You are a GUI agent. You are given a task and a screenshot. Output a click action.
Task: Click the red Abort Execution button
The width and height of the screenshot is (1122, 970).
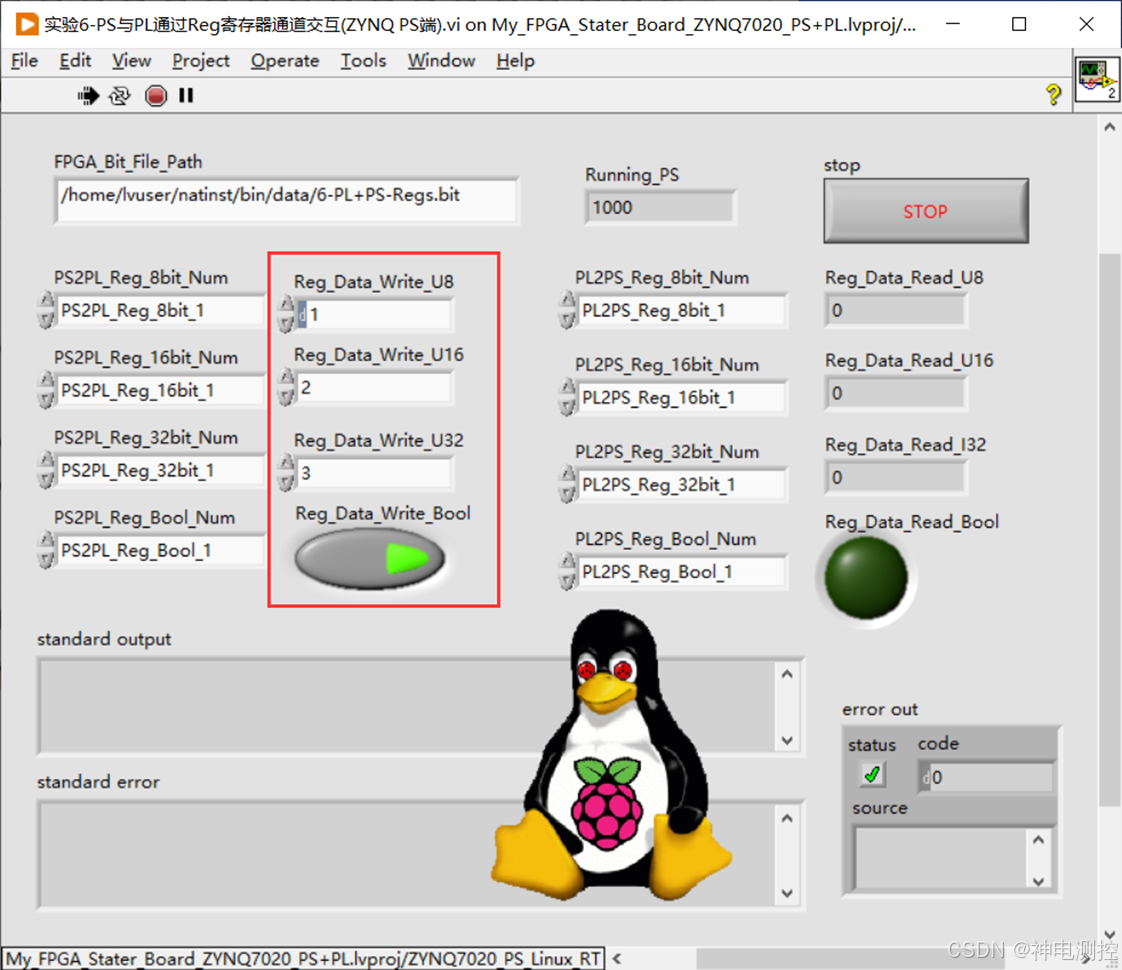[155, 95]
